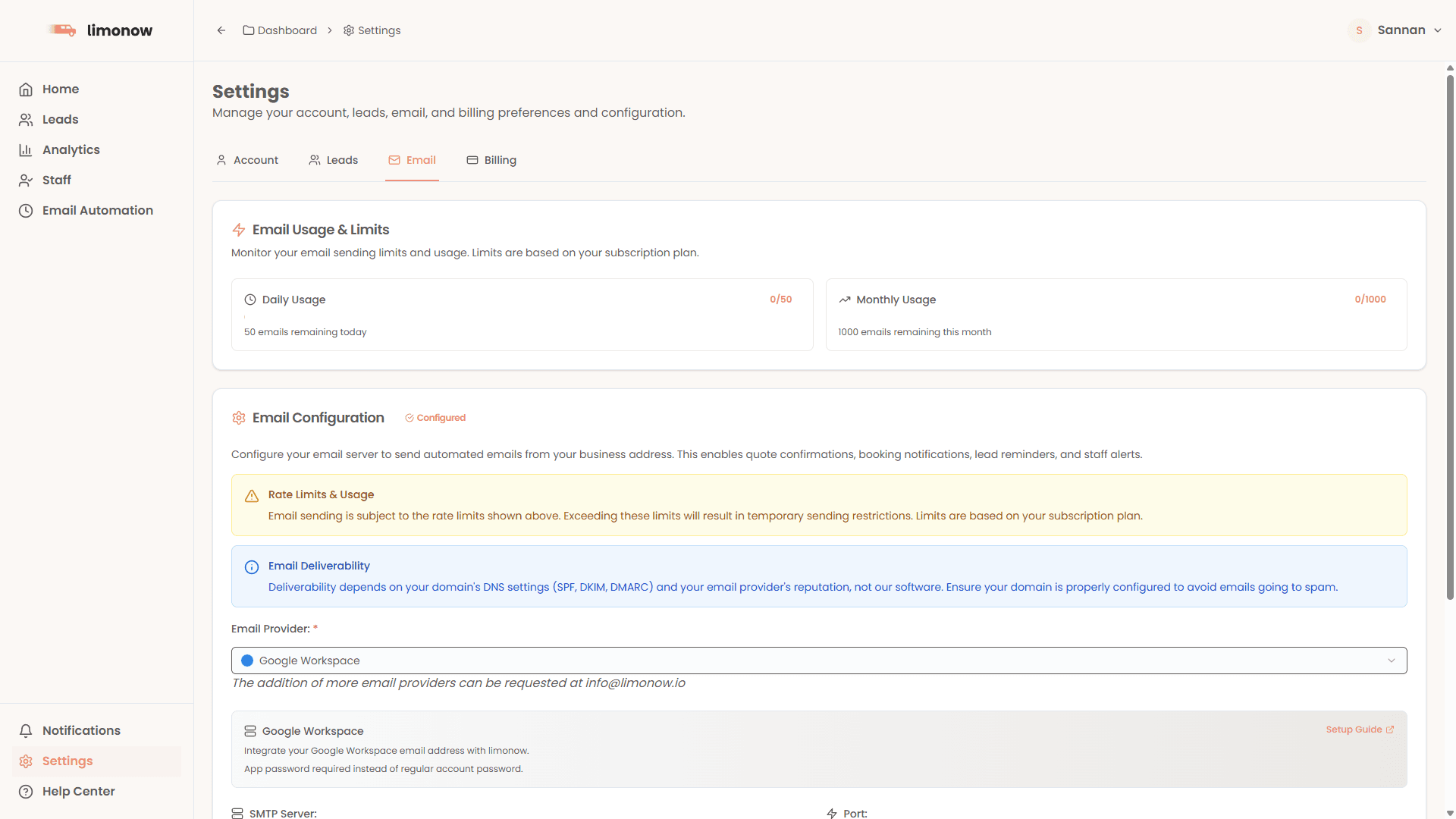1456x819 pixels.
Task: Click the Email Deliverability info icon
Action: click(251, 567)
